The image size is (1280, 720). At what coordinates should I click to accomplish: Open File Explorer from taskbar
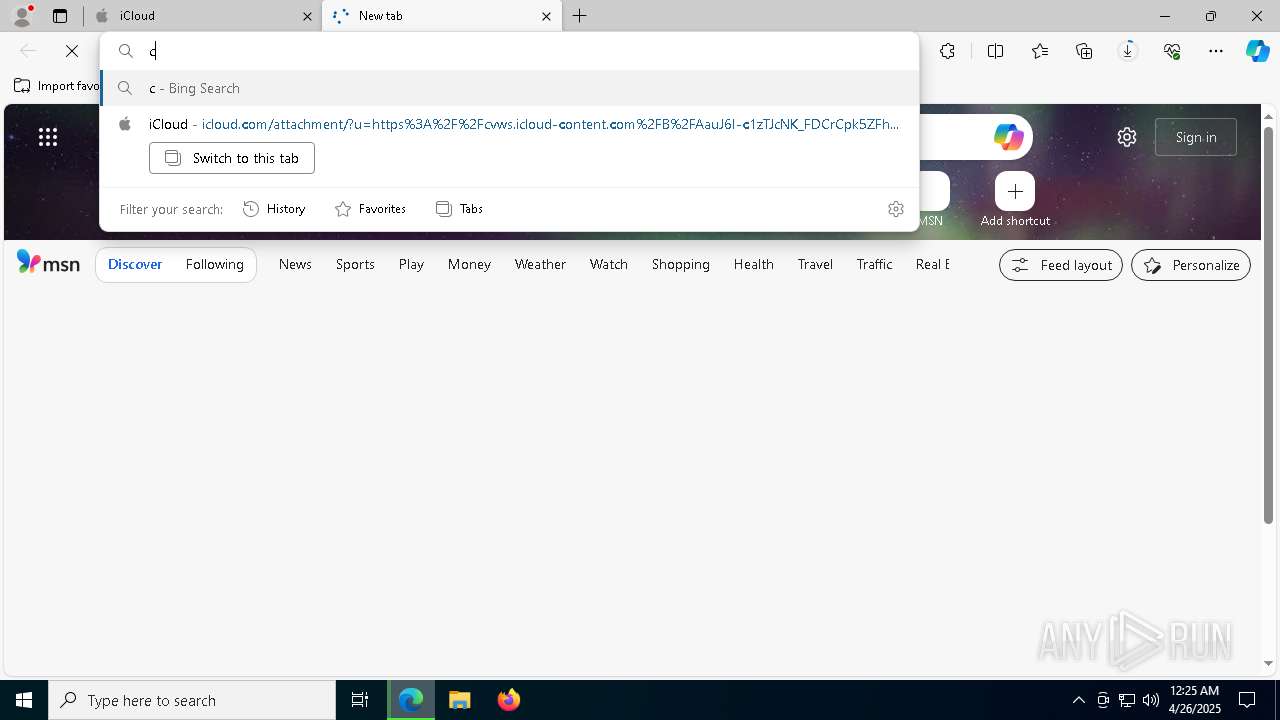point(460,700)
